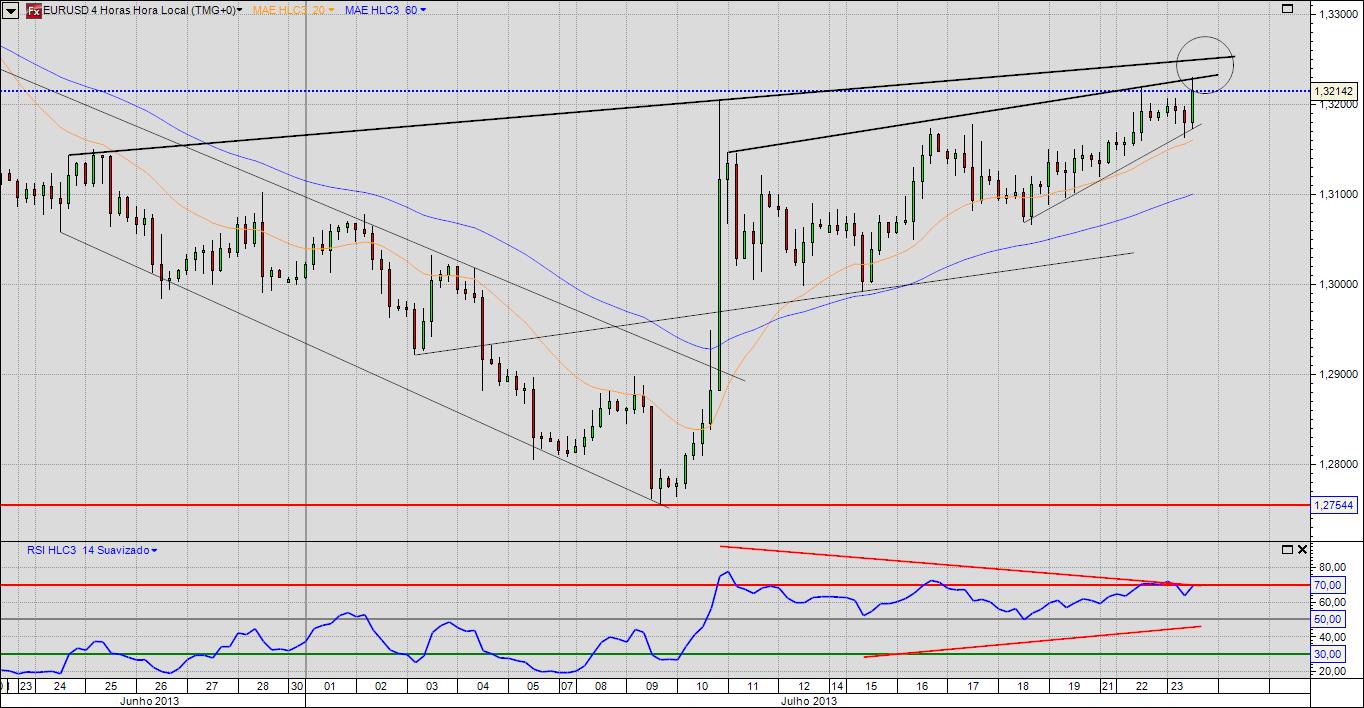Select the RSI 50,00 level label
This screenshot has height=708, width=1364.
coord(1327,620)
